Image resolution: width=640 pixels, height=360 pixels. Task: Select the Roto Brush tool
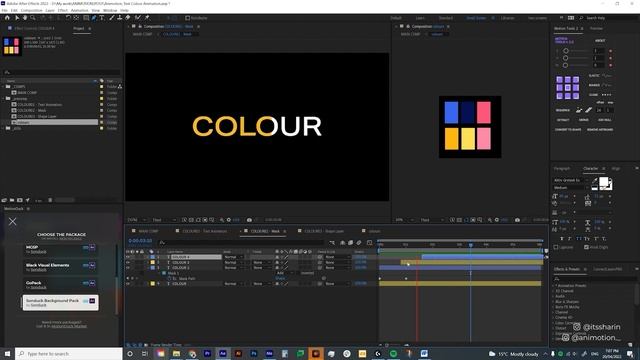pyautogui.click(x=138, y=18)
